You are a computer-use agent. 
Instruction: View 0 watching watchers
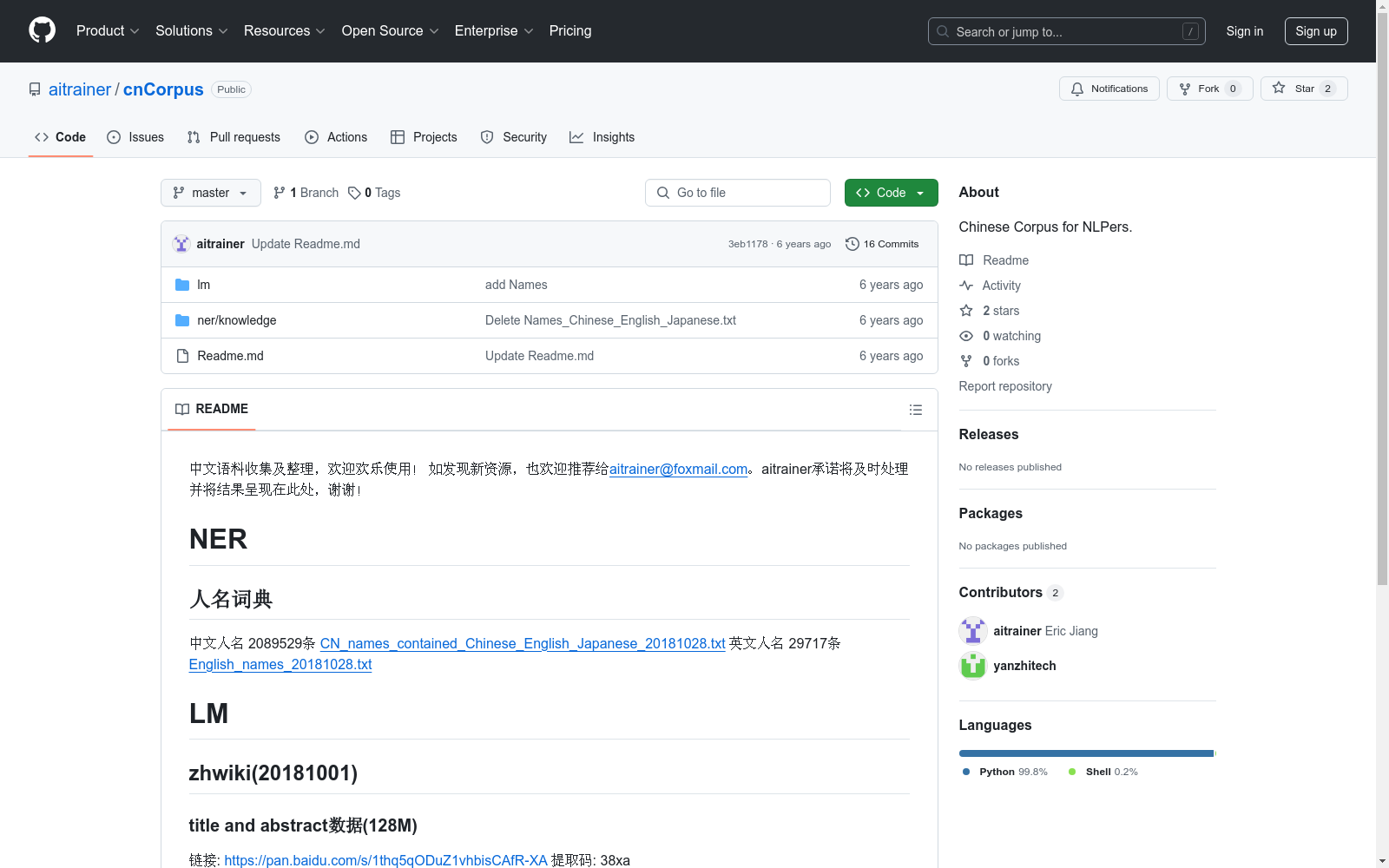point(1000,336)
